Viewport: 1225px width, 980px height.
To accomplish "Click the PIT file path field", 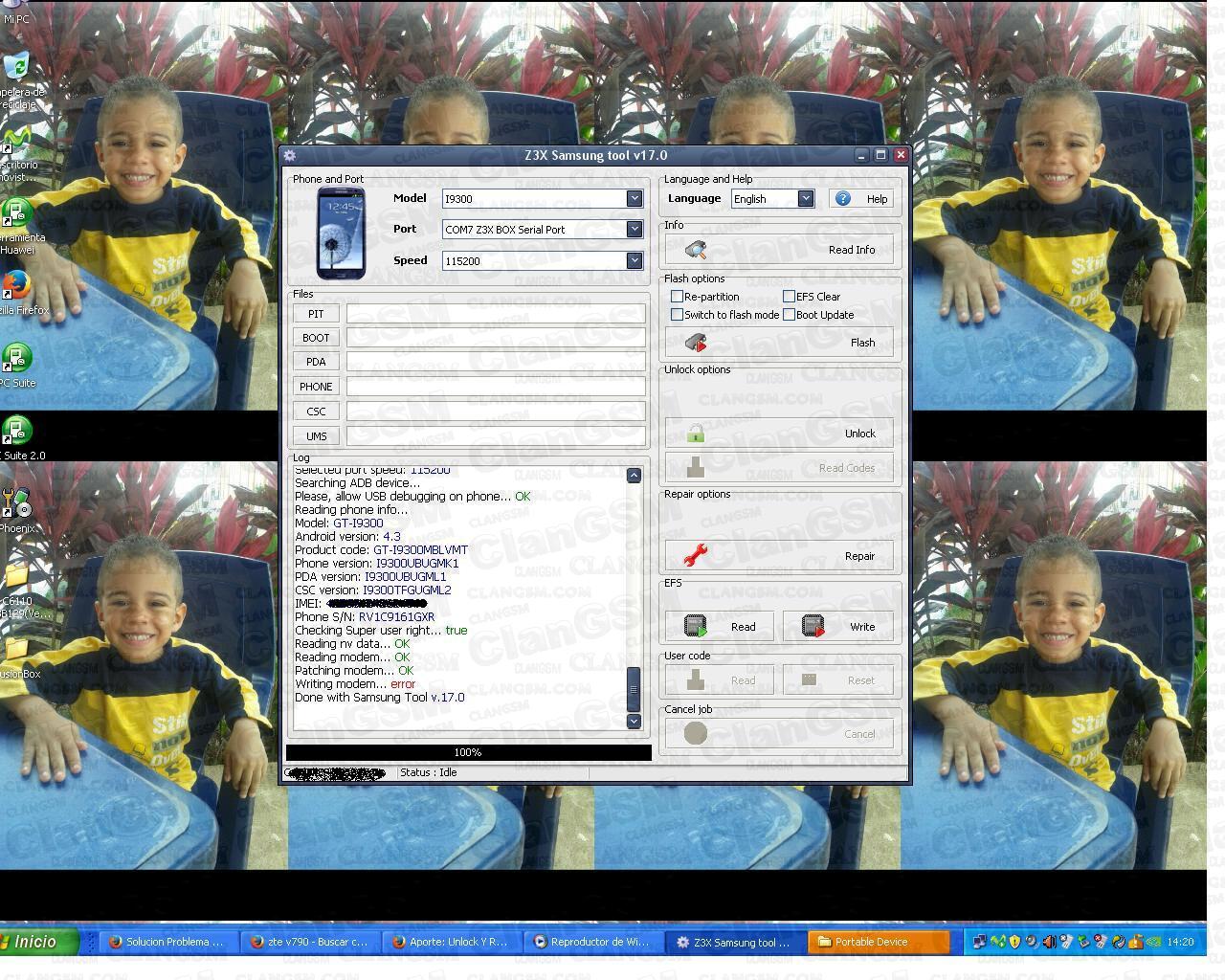I will click(x=496, y=314).
